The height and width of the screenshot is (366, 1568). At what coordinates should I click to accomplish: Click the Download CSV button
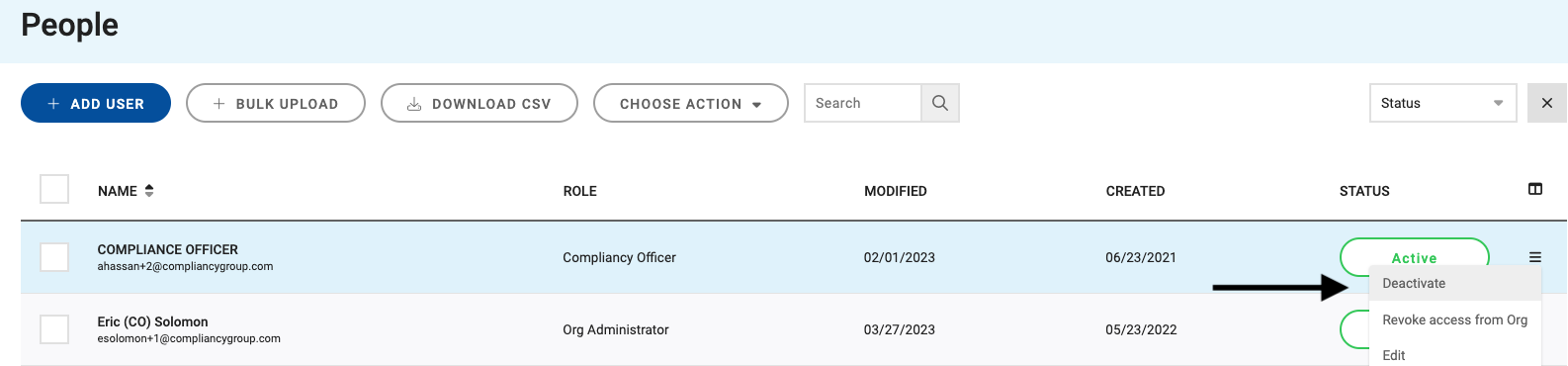pyautogui.click(x=479, y=103)
